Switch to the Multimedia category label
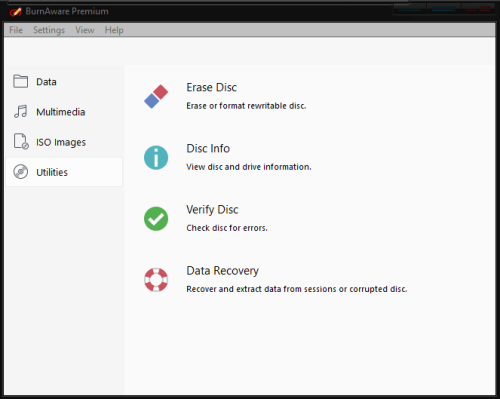 pyautogui.click(x=61, y=112)
